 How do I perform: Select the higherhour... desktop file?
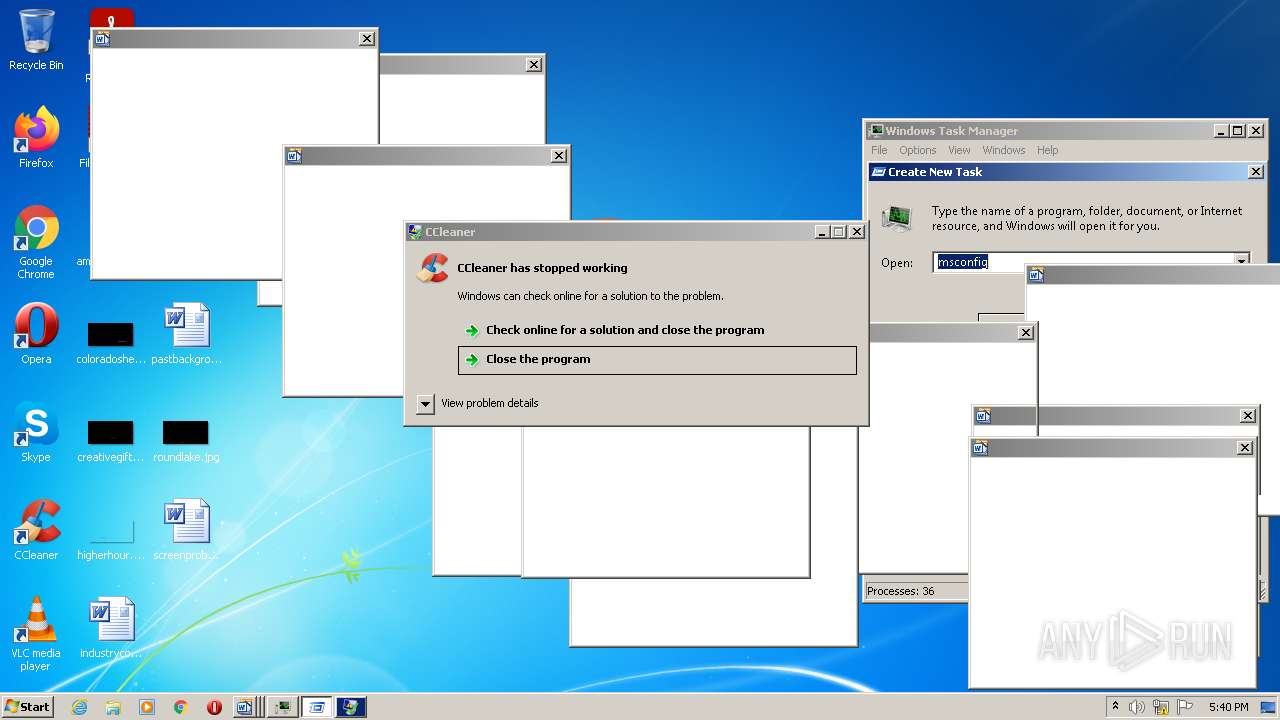pyautogui.click(x=111, y=538)
